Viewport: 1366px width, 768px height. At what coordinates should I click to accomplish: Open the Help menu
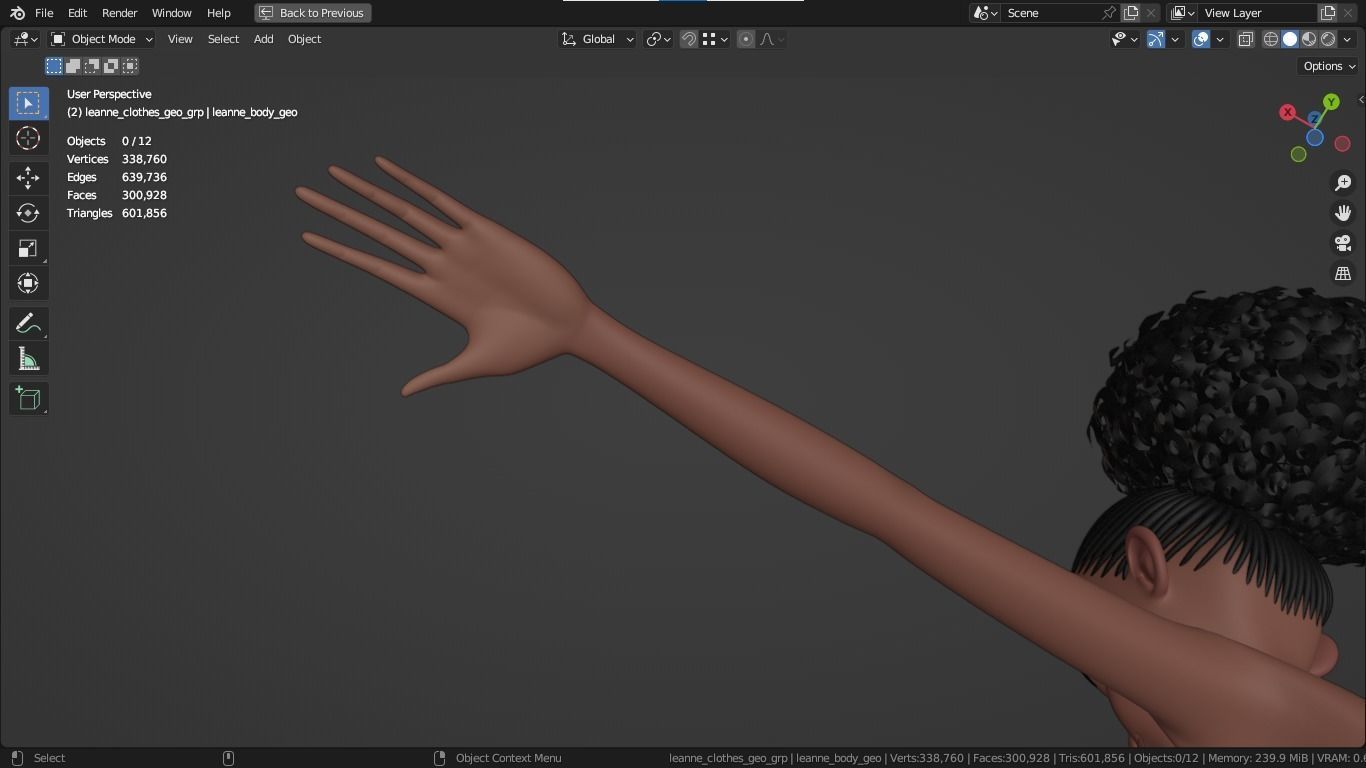point(218,13)
